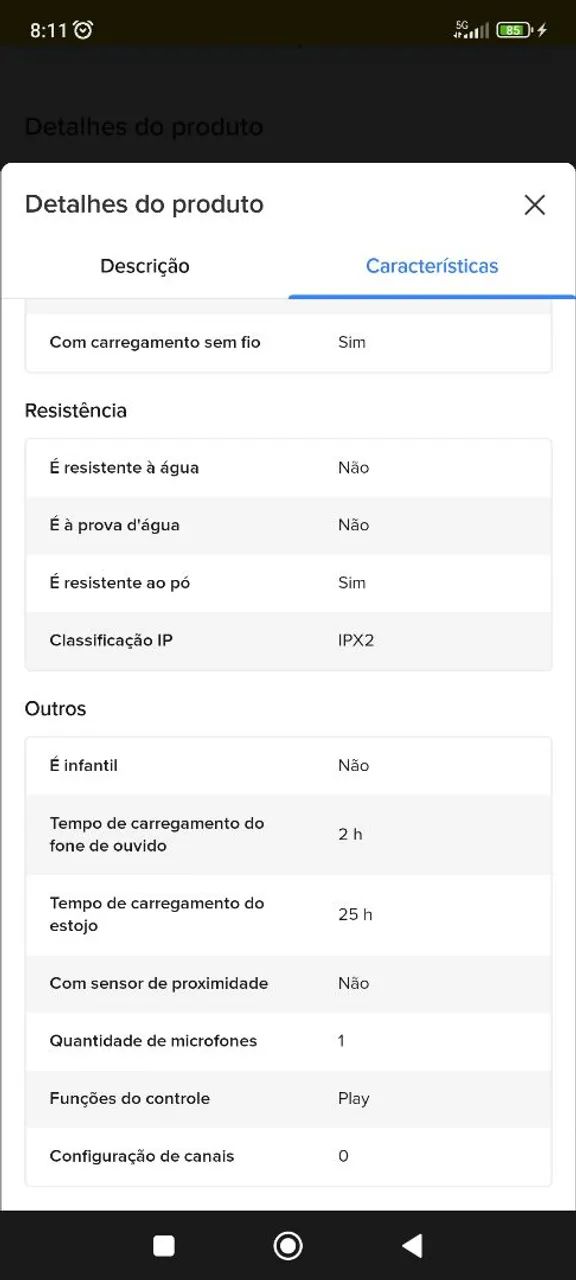This screenshot has height=1280, width=576.
Task: Tap the 'Quantidade de microfones' entry
Action: click(x=288, y=1041)
